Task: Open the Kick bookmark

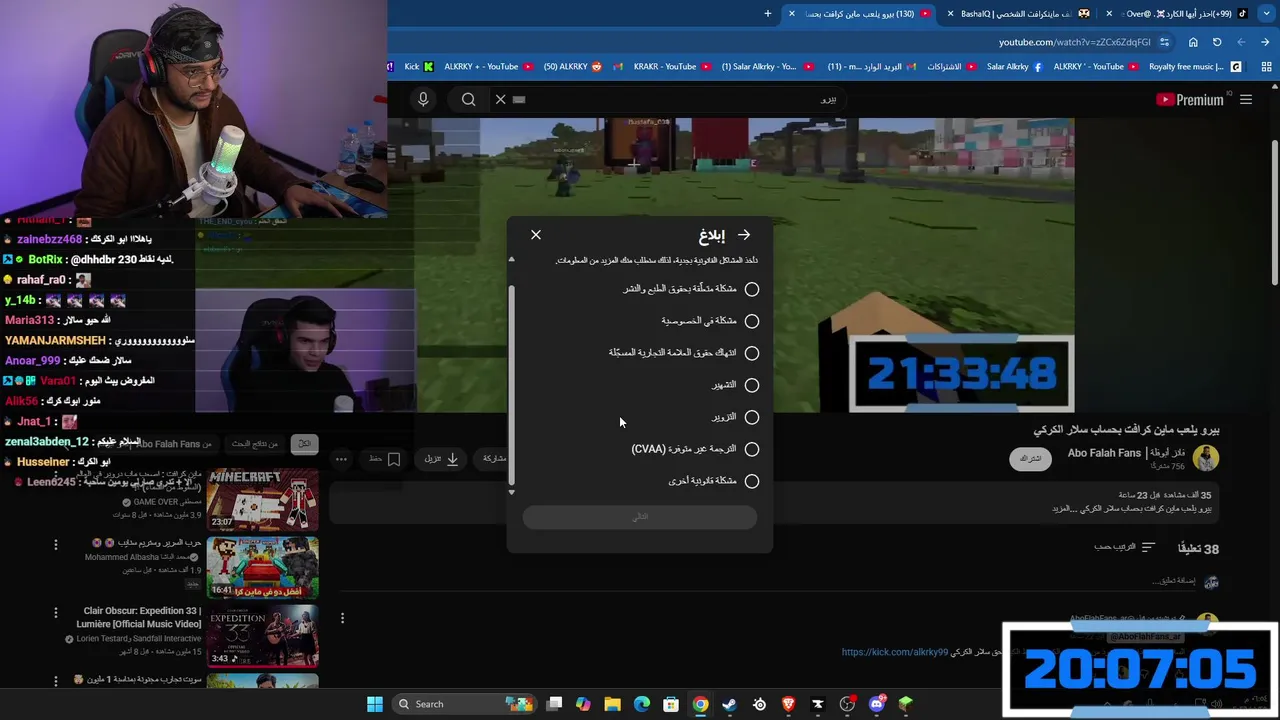Action: [x=419, y=67]
